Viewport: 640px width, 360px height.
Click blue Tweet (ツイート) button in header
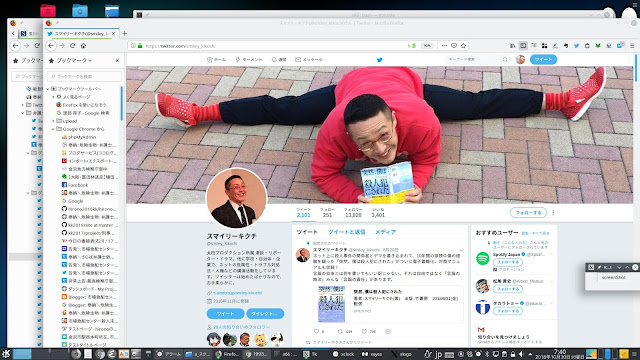point(543,60)
